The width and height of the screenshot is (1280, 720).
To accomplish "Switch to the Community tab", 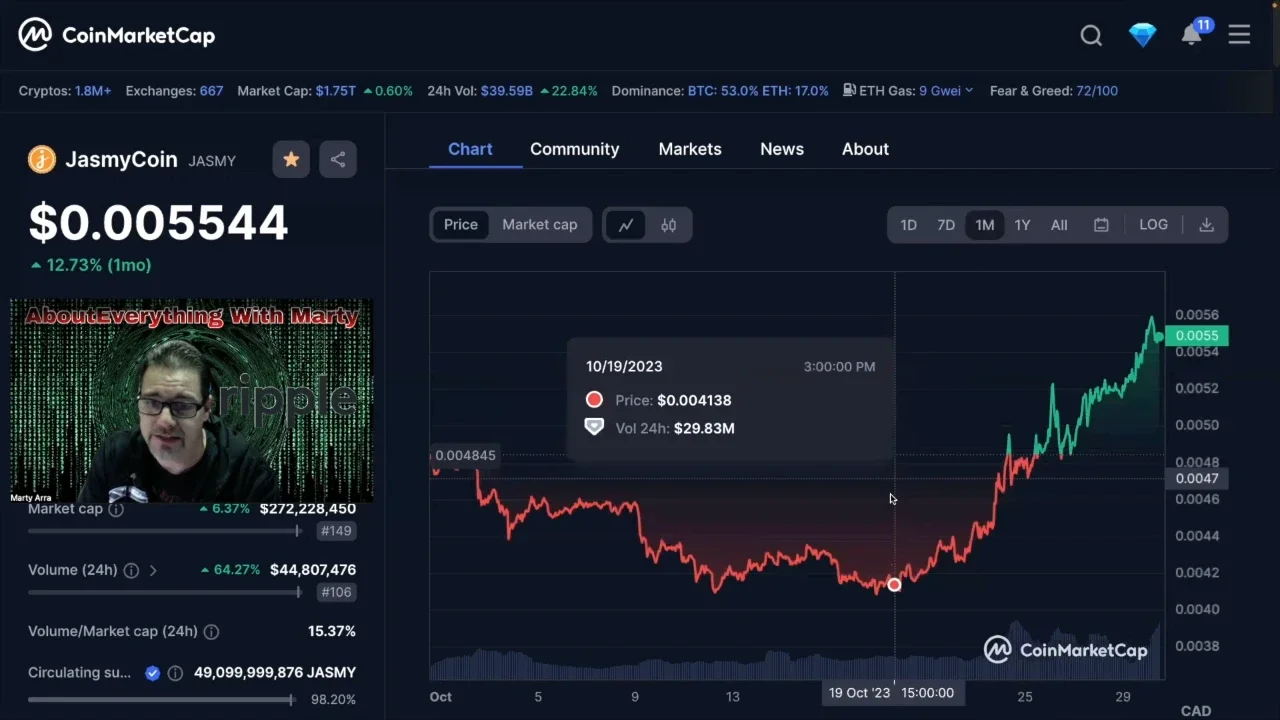I will pos(574,149).
